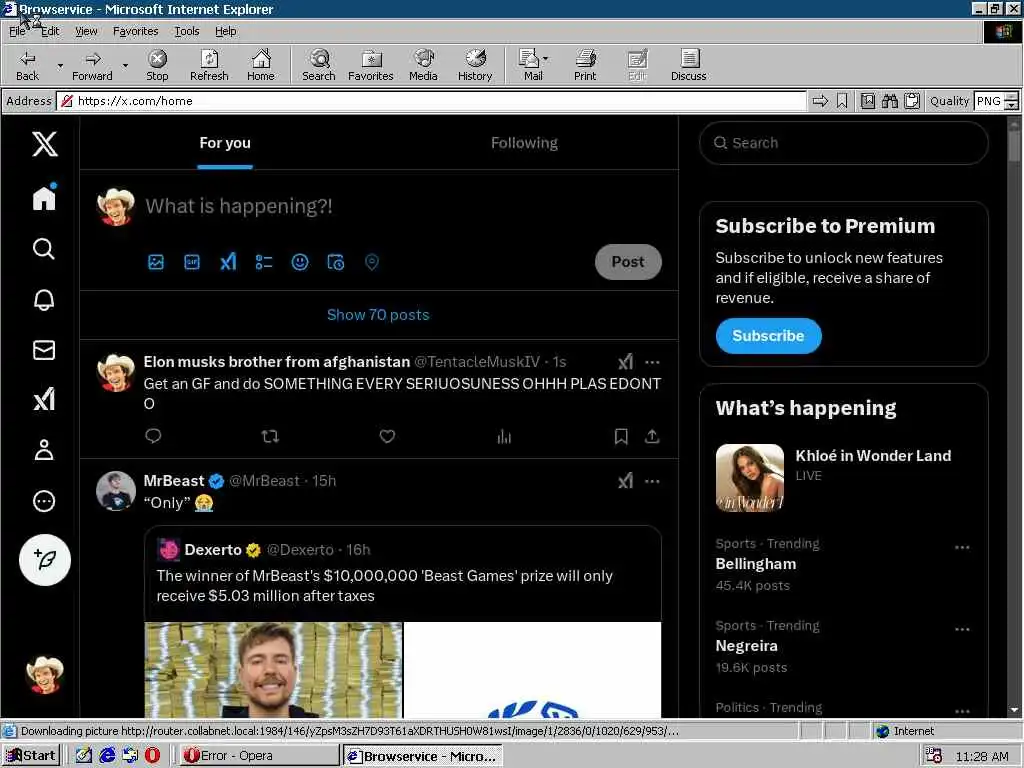Open Explore via sidebar magnifier icon

pyautogui.click(x=44, y=249)
